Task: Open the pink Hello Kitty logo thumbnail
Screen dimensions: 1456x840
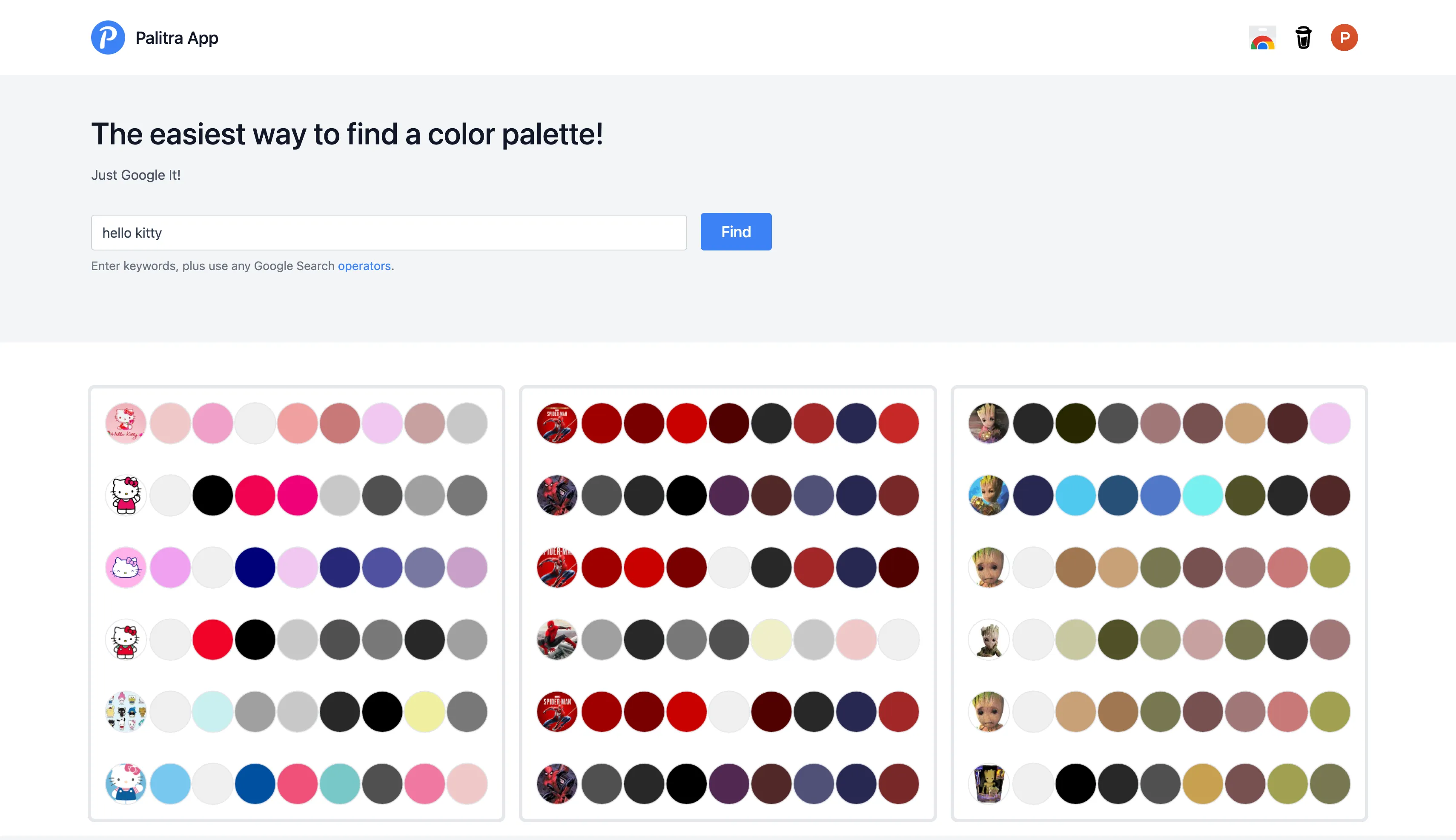Action: coord(126,423)
